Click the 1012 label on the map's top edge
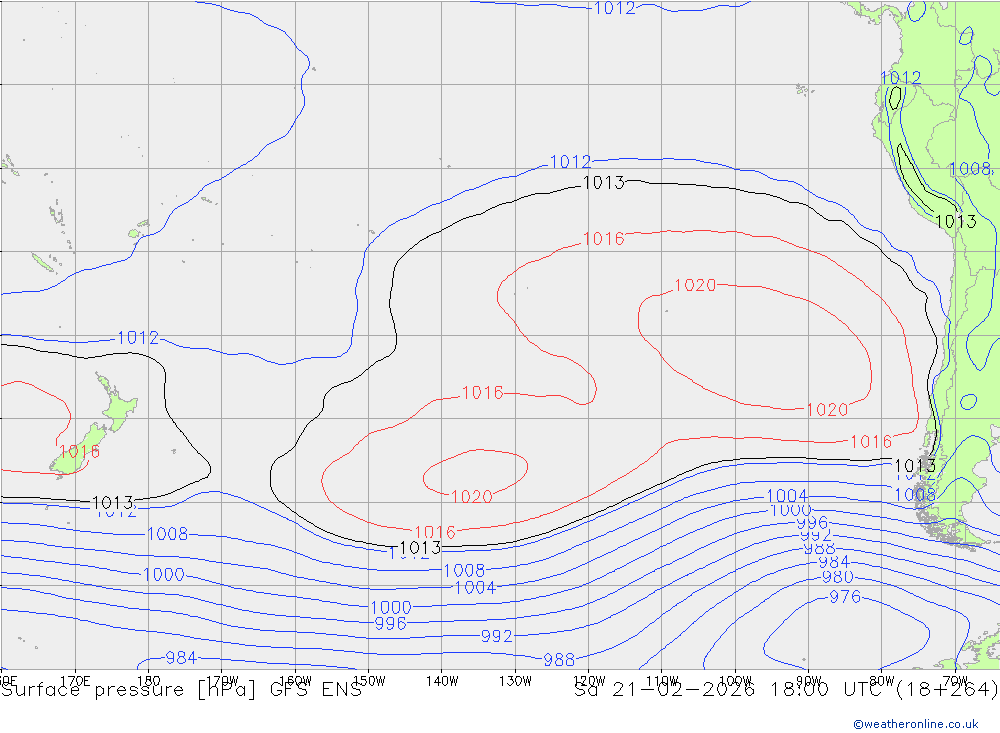Image resolution: width=1000 pixels, height=733 pixels. click(614, 8)
